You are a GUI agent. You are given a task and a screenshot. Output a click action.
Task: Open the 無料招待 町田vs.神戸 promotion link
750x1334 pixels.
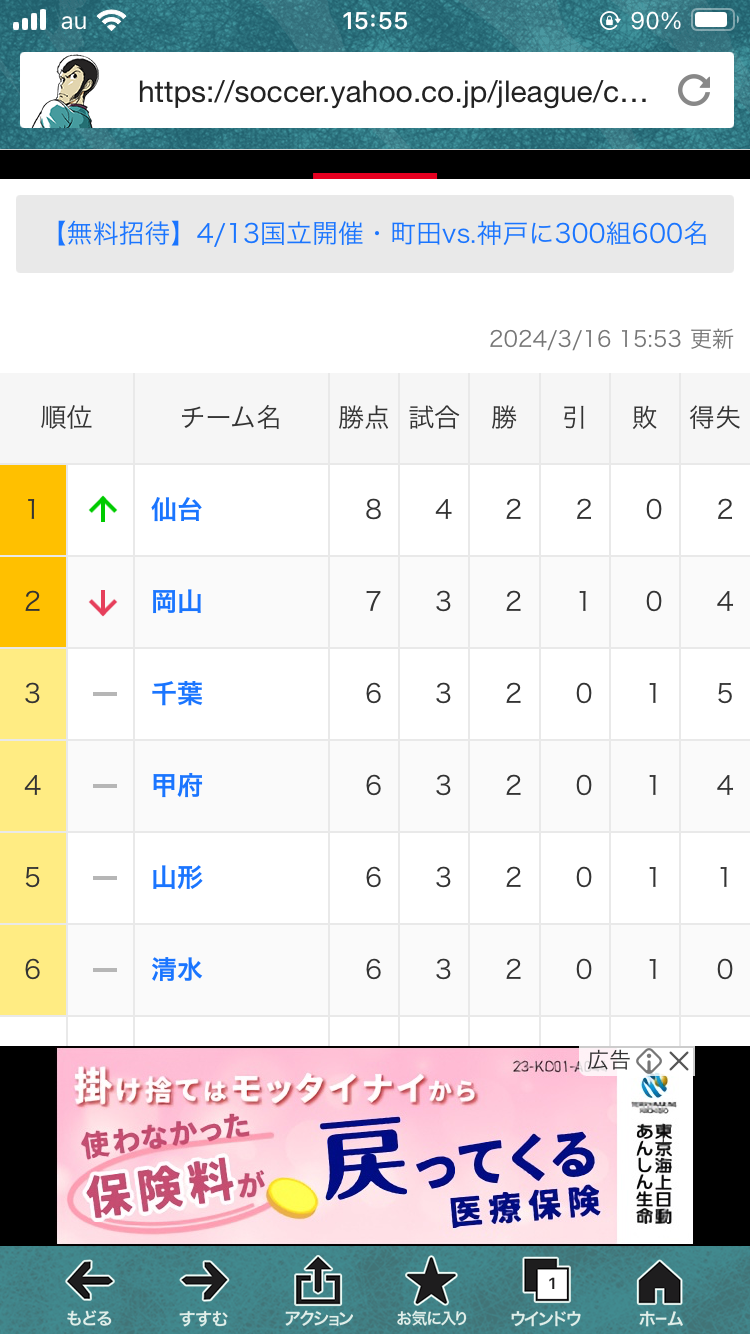pos(375,235)
